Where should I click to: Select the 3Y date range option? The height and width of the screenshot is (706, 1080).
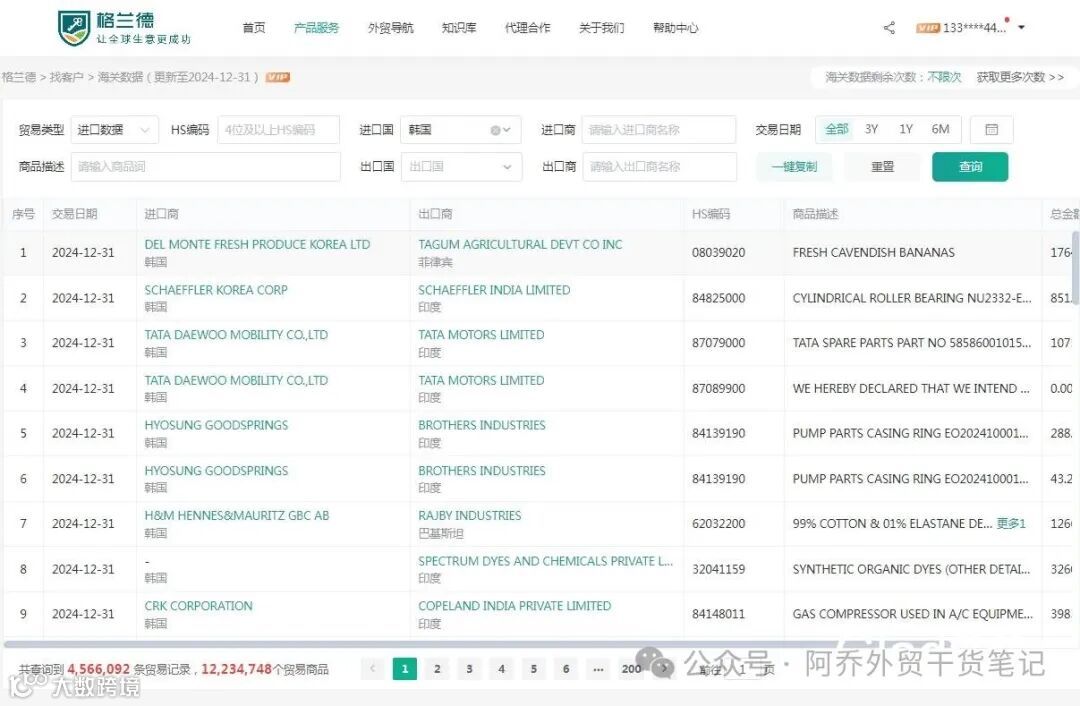point(871,129)
